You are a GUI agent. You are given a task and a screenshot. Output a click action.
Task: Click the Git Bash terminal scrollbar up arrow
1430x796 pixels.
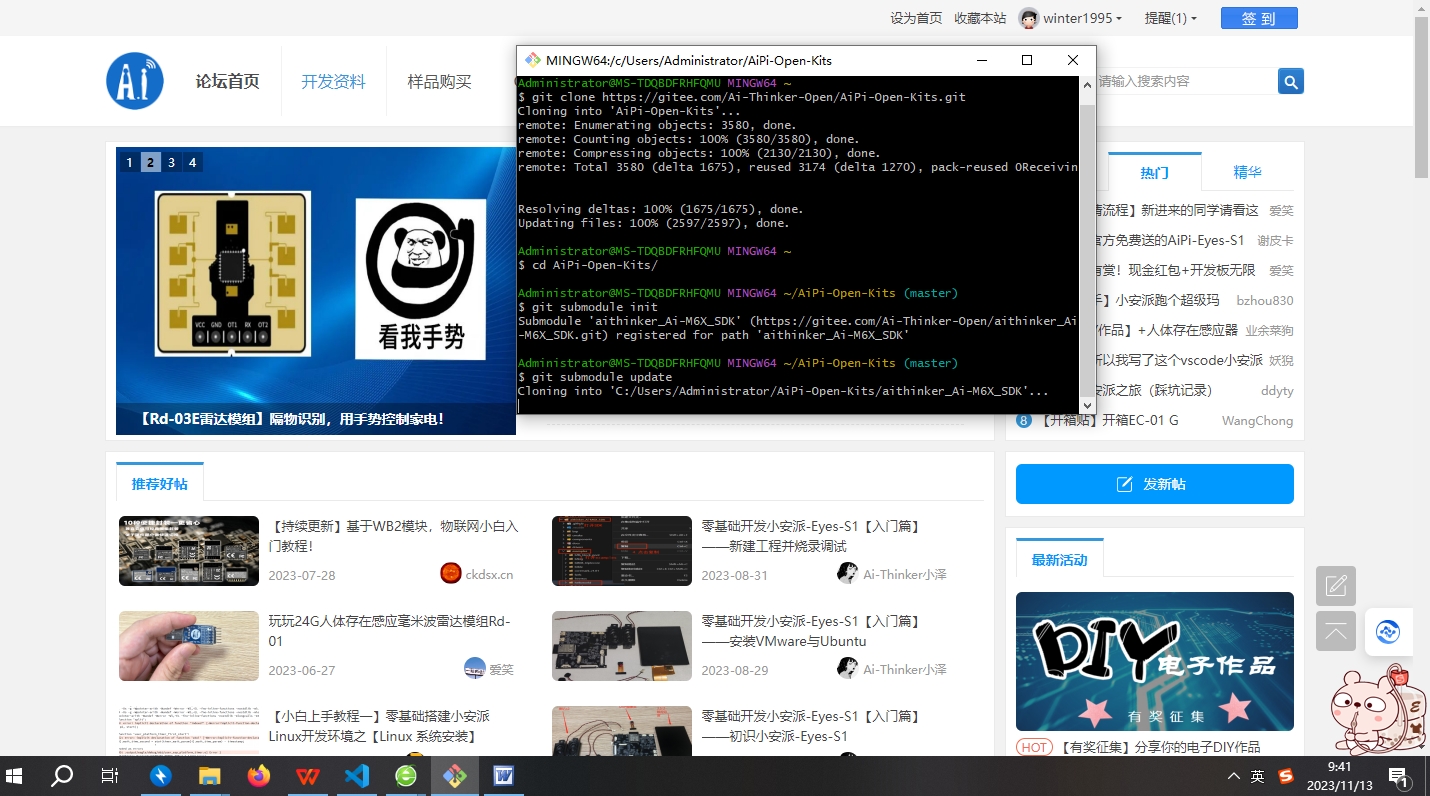pyautogui.click(x=1087, y=84)
